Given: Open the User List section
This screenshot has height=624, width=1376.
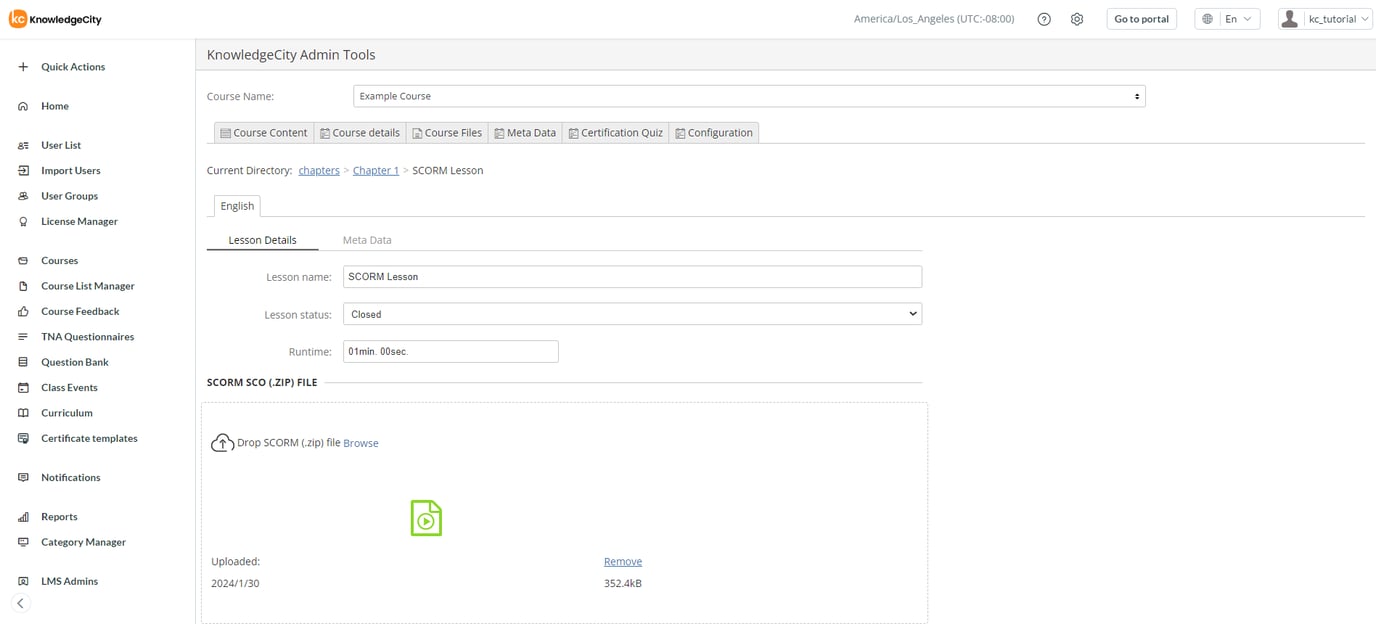Looking at the screenshot, I should click(x=60, y=144).
